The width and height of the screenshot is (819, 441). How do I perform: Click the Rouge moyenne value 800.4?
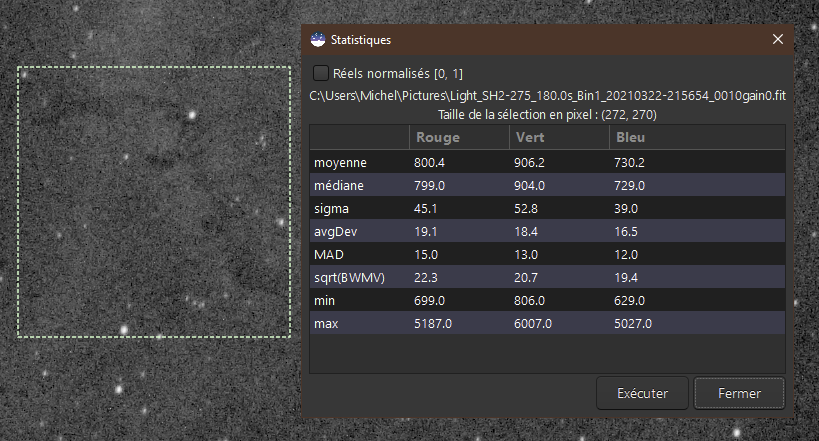[429, 163]
